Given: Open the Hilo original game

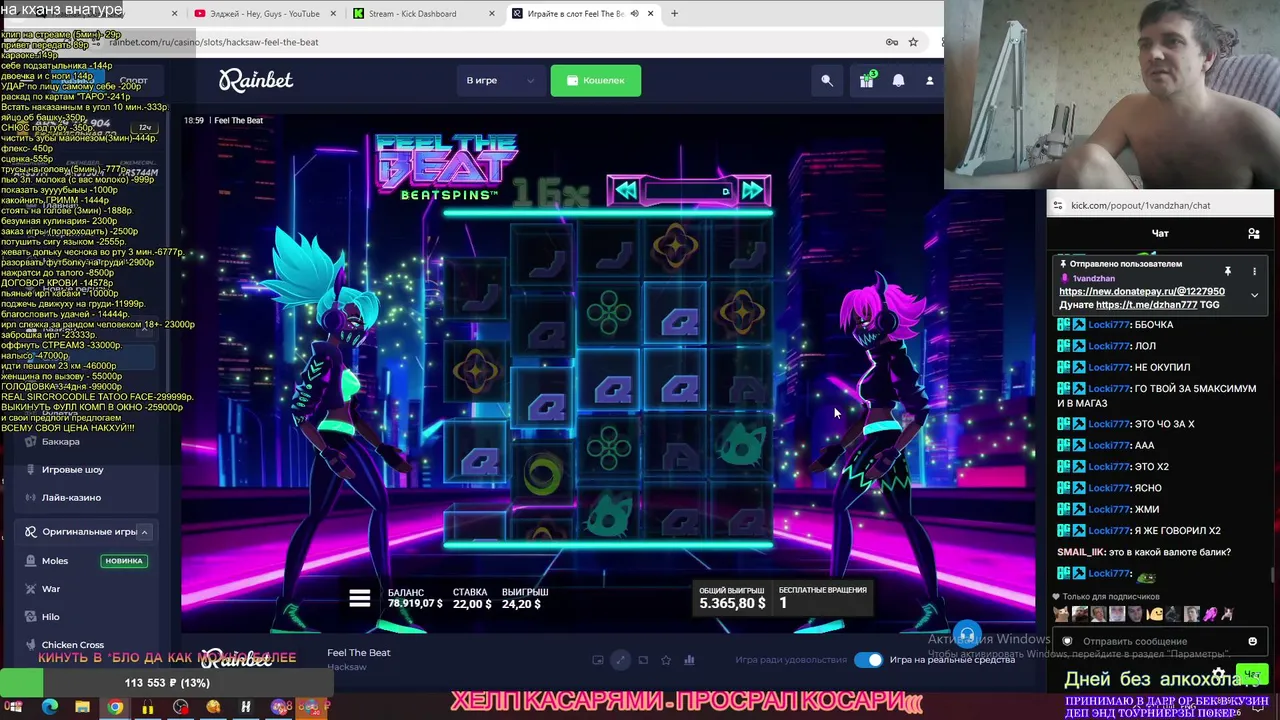Looking at the screenshot, I should (51, 617).
